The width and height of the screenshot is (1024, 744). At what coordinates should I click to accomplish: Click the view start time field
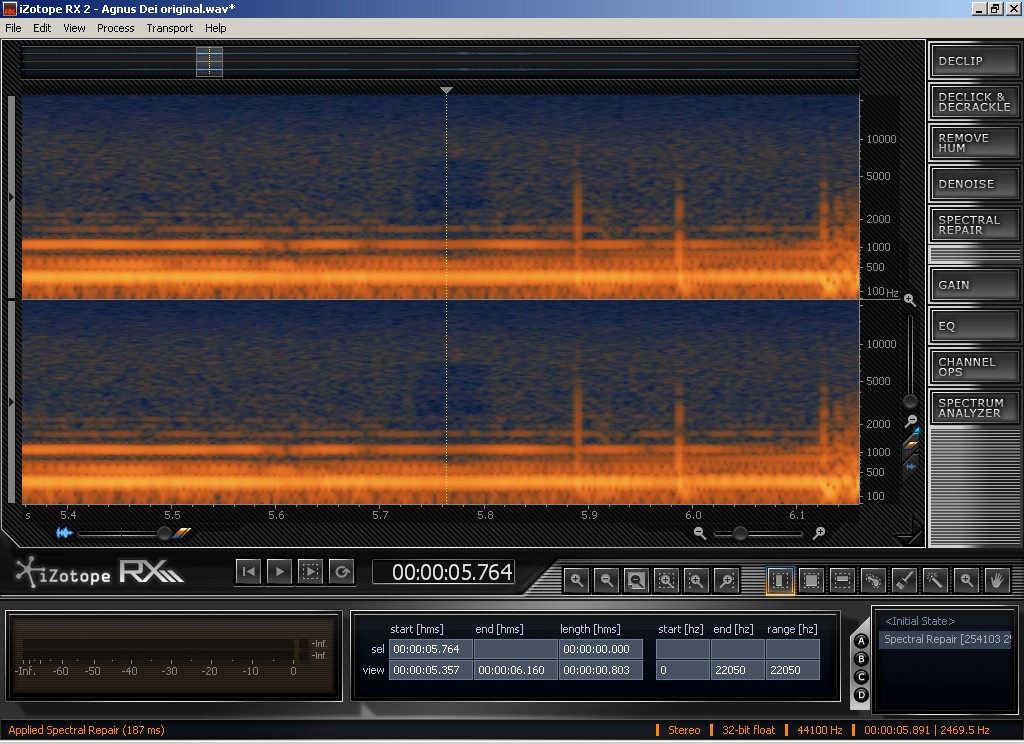[x=431, y=670]
